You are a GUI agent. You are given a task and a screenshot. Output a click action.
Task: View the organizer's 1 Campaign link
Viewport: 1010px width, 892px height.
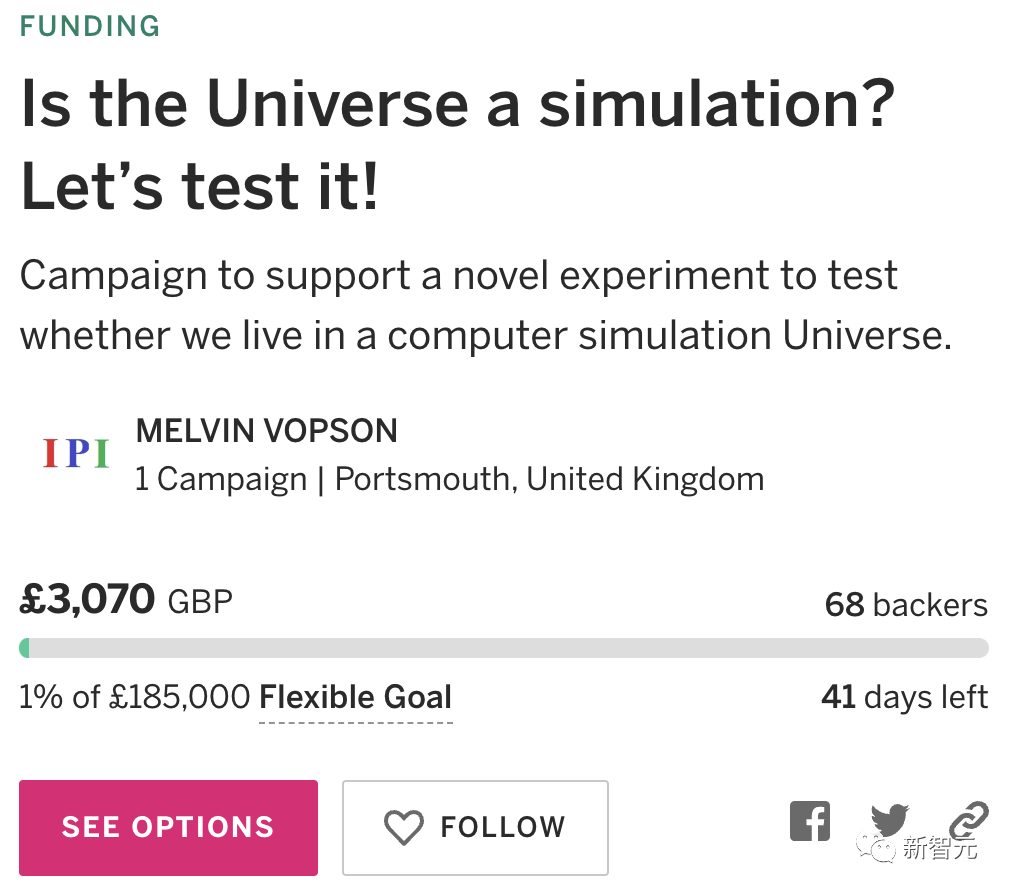tap(220, 479)
